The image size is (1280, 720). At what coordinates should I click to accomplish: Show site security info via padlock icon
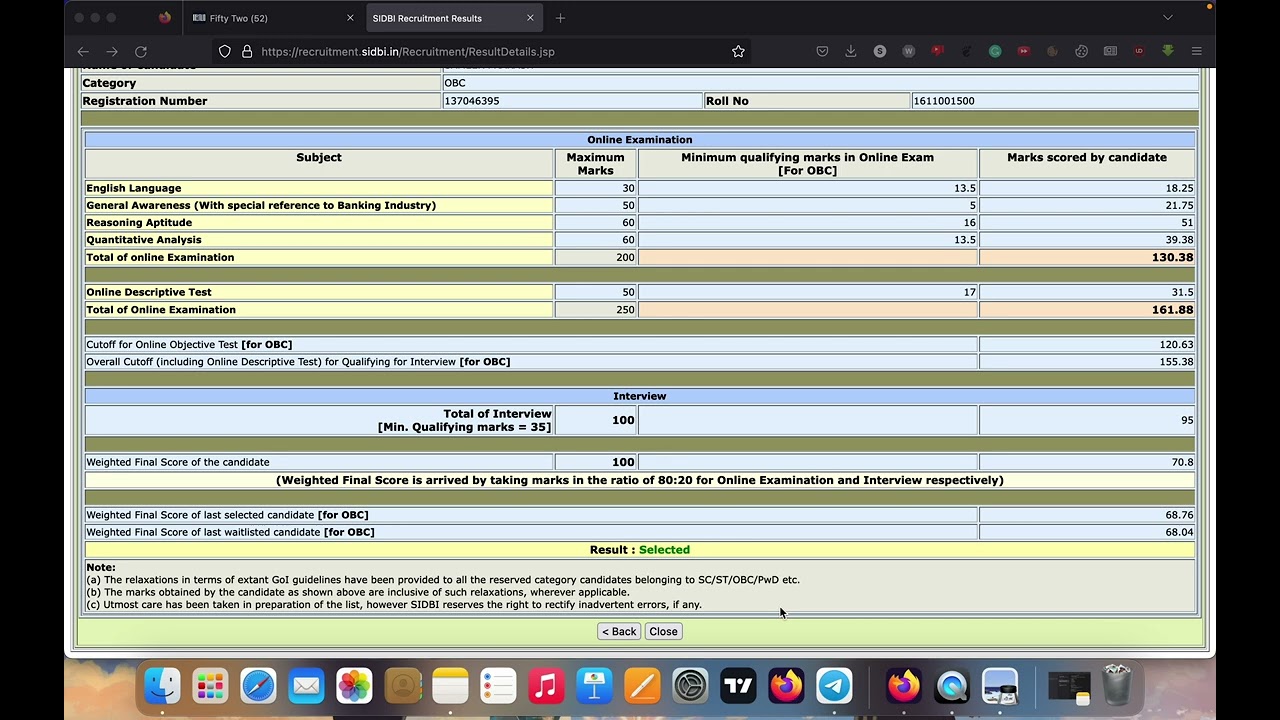pos(246,51)
